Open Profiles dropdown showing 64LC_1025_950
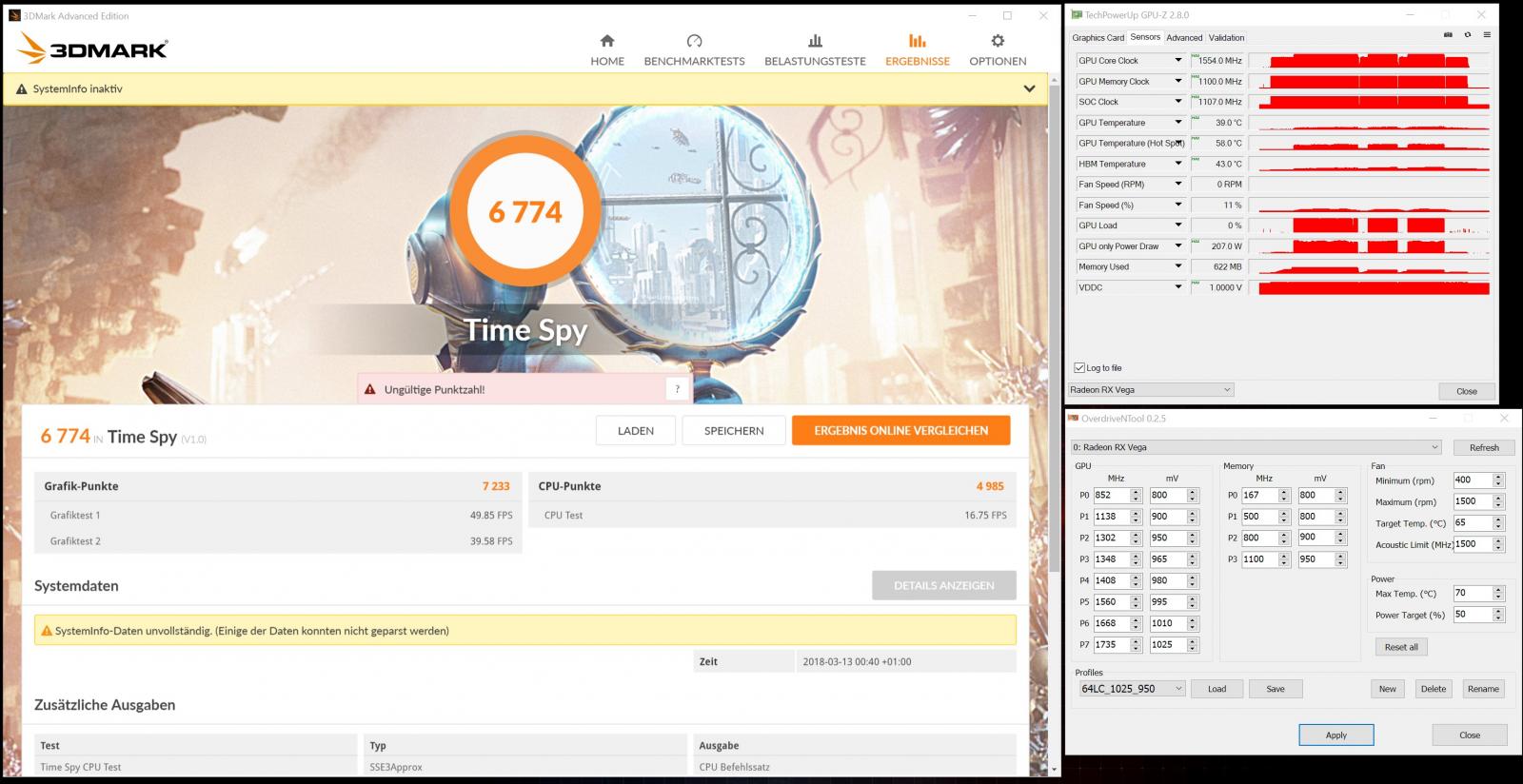This screenshot has width=1523, height=784. [x=1131, y=689]
